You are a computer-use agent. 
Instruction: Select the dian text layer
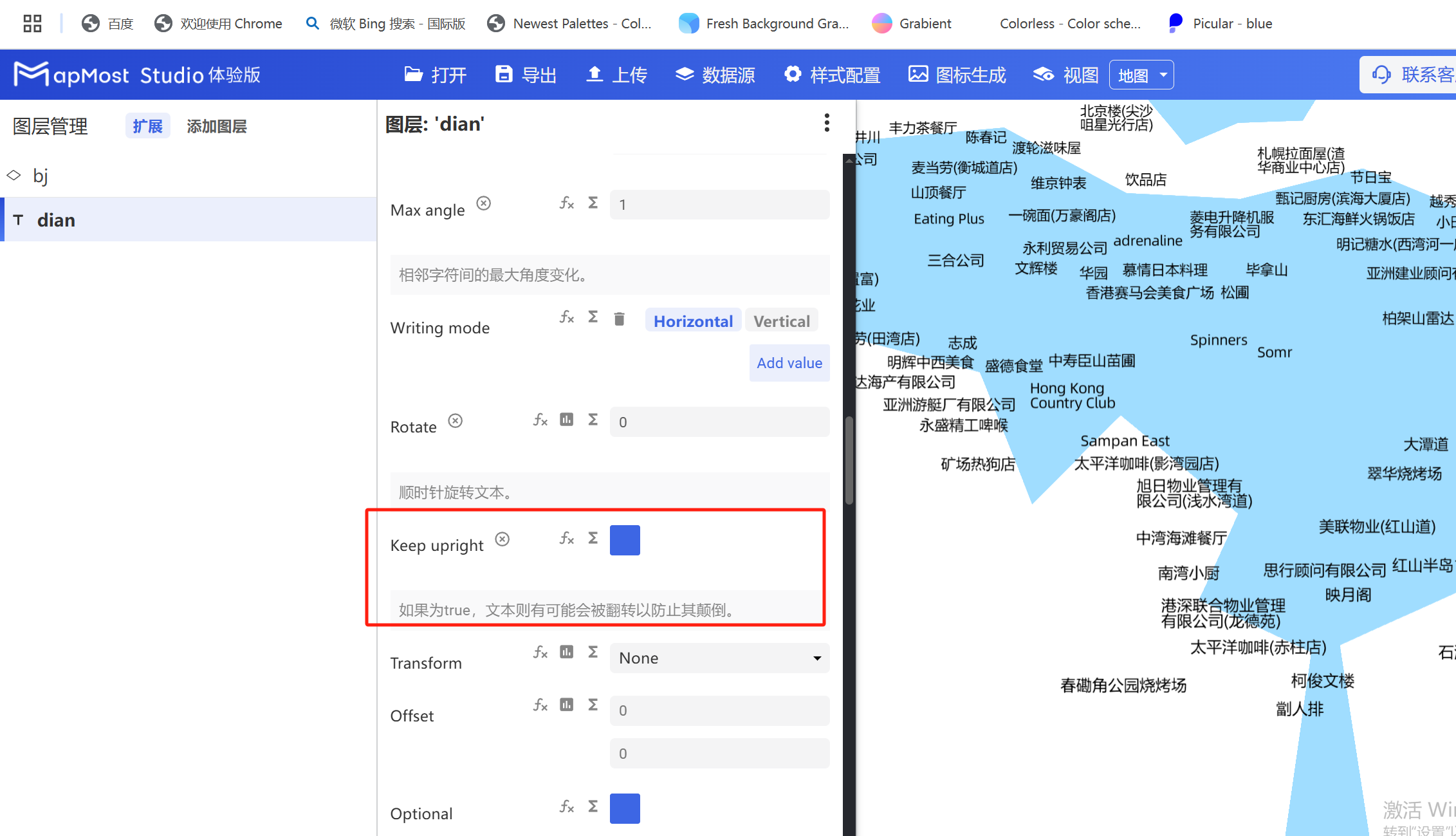[x=57, y=219]
